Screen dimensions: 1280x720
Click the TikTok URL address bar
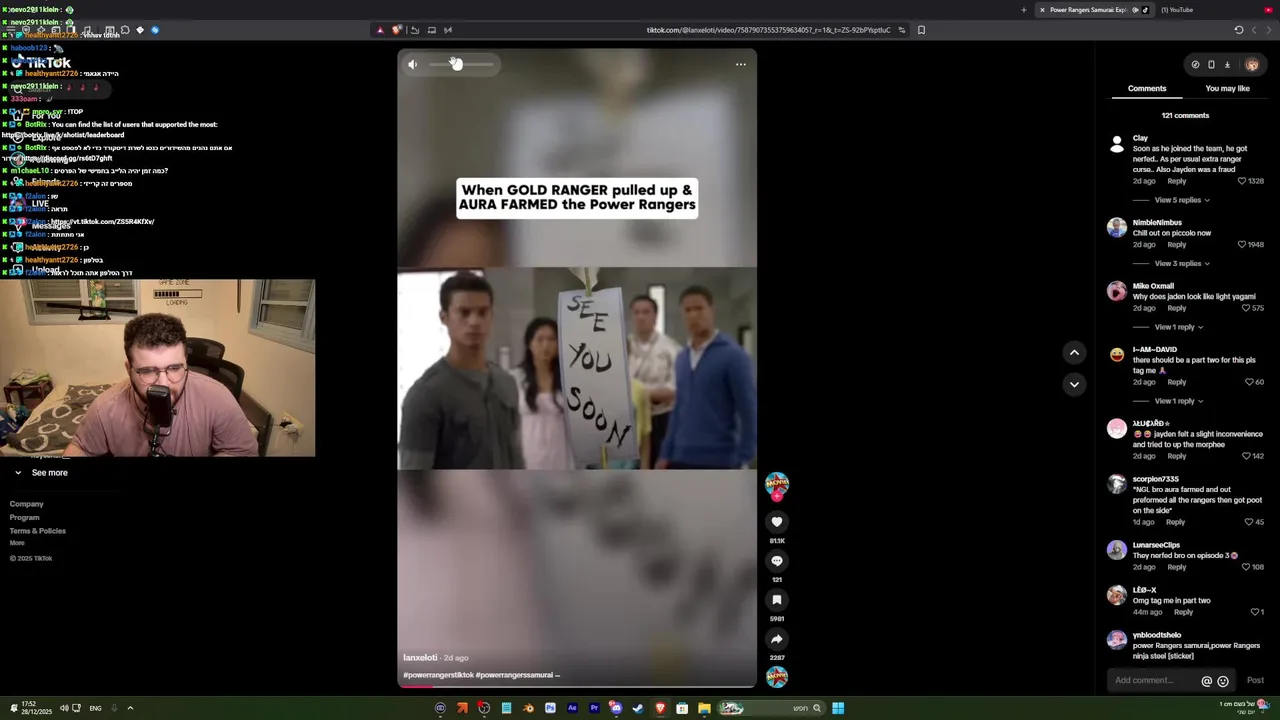[x=768, y=30]
